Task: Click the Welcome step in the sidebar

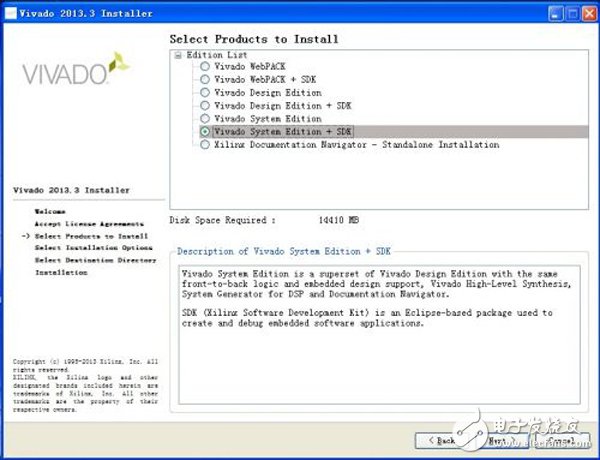Action: tap(50, 212)
